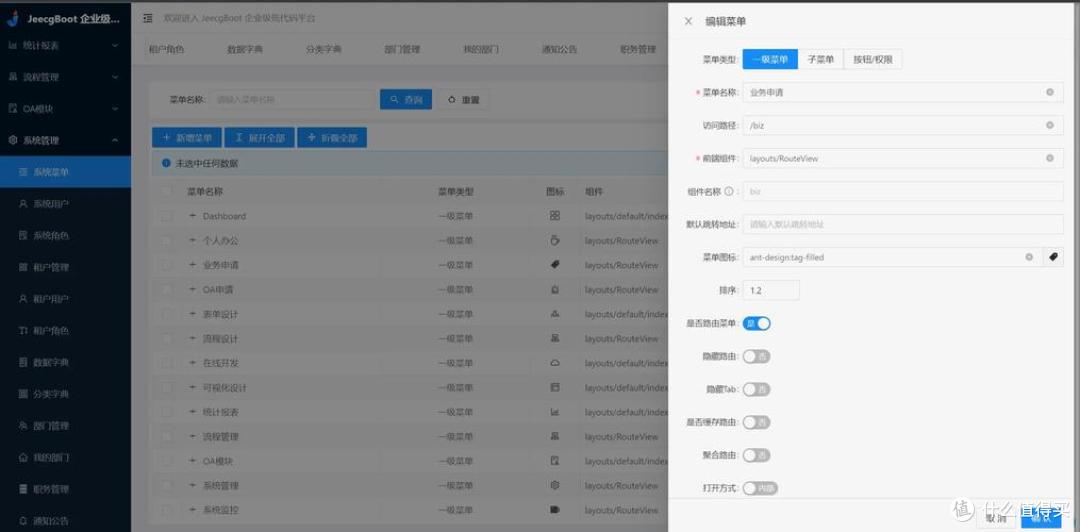Open 系统用户 in the sidebar
Image resolution: width=1080 pixels, height=532 pixels.
[65, 203]
